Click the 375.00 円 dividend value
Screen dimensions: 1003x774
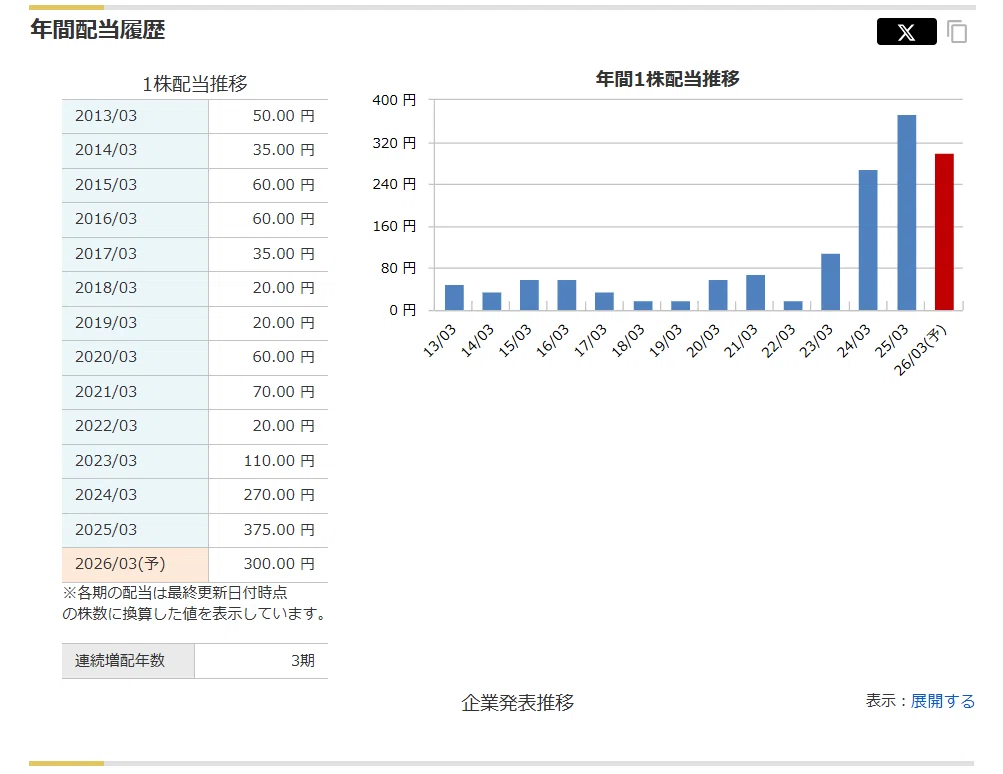pos(279,530)
